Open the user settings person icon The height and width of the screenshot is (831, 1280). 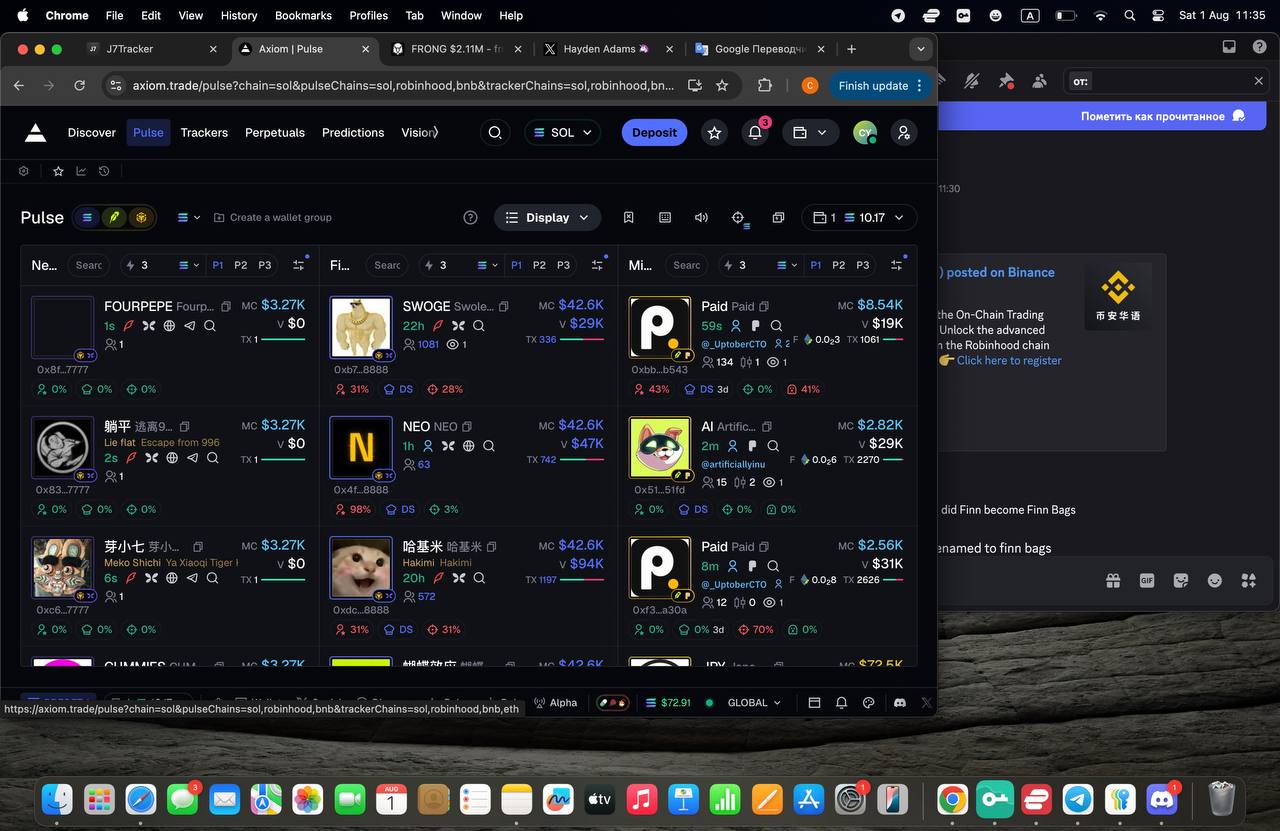pos(904,132)
